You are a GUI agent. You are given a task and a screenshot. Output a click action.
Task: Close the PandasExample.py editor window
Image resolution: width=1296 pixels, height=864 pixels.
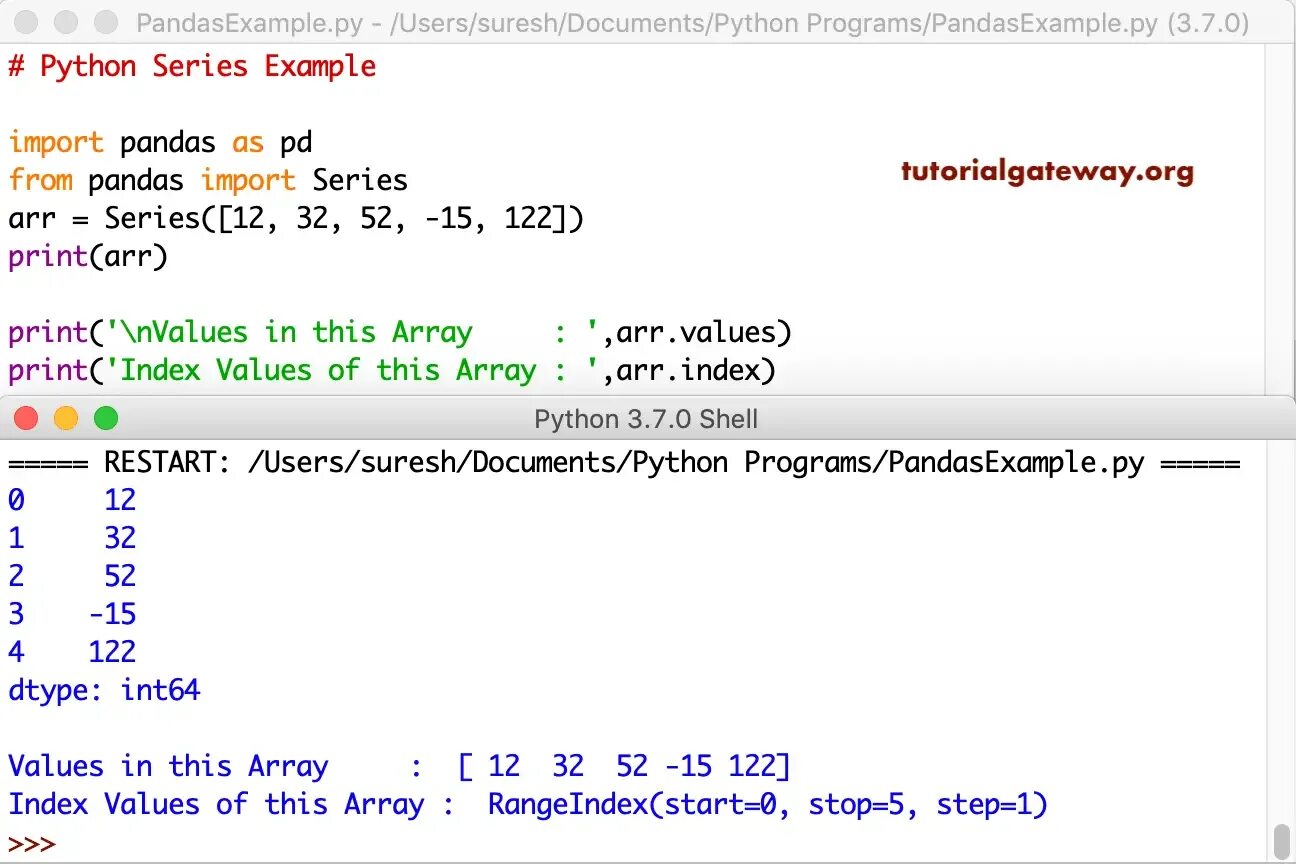(x=26, y=21)
